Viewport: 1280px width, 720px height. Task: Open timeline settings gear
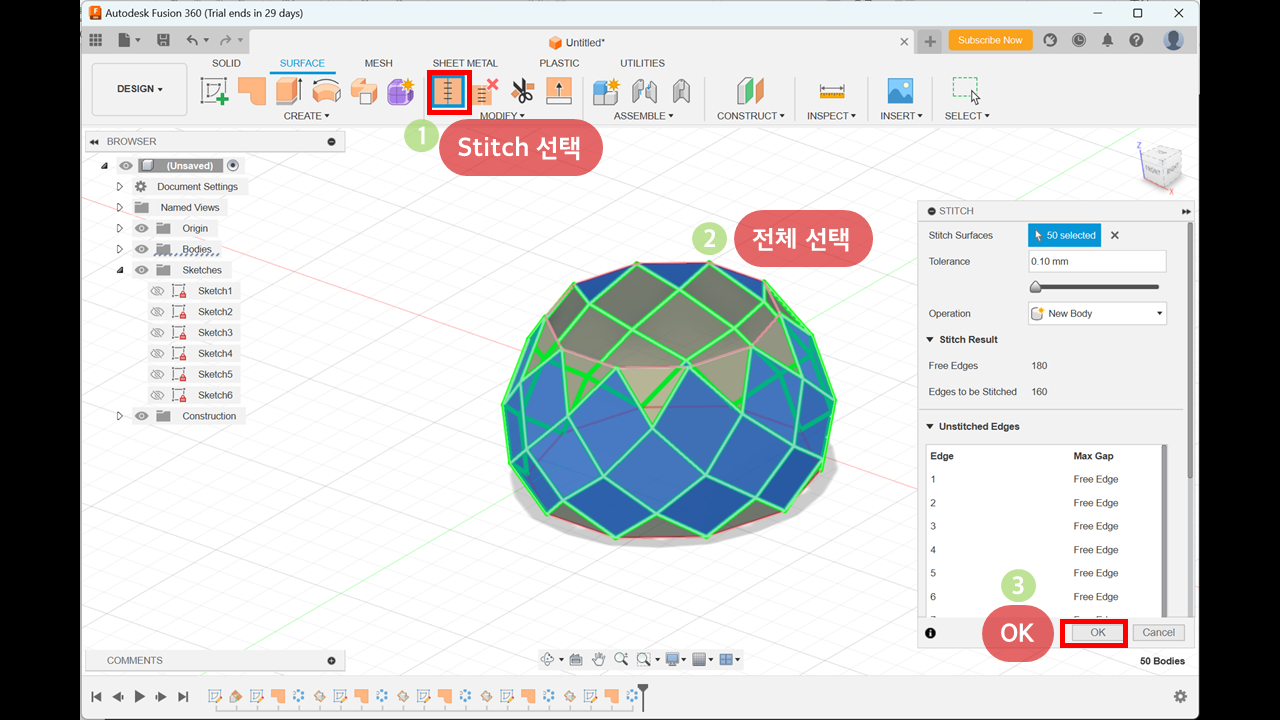(x=1180, y=696)
